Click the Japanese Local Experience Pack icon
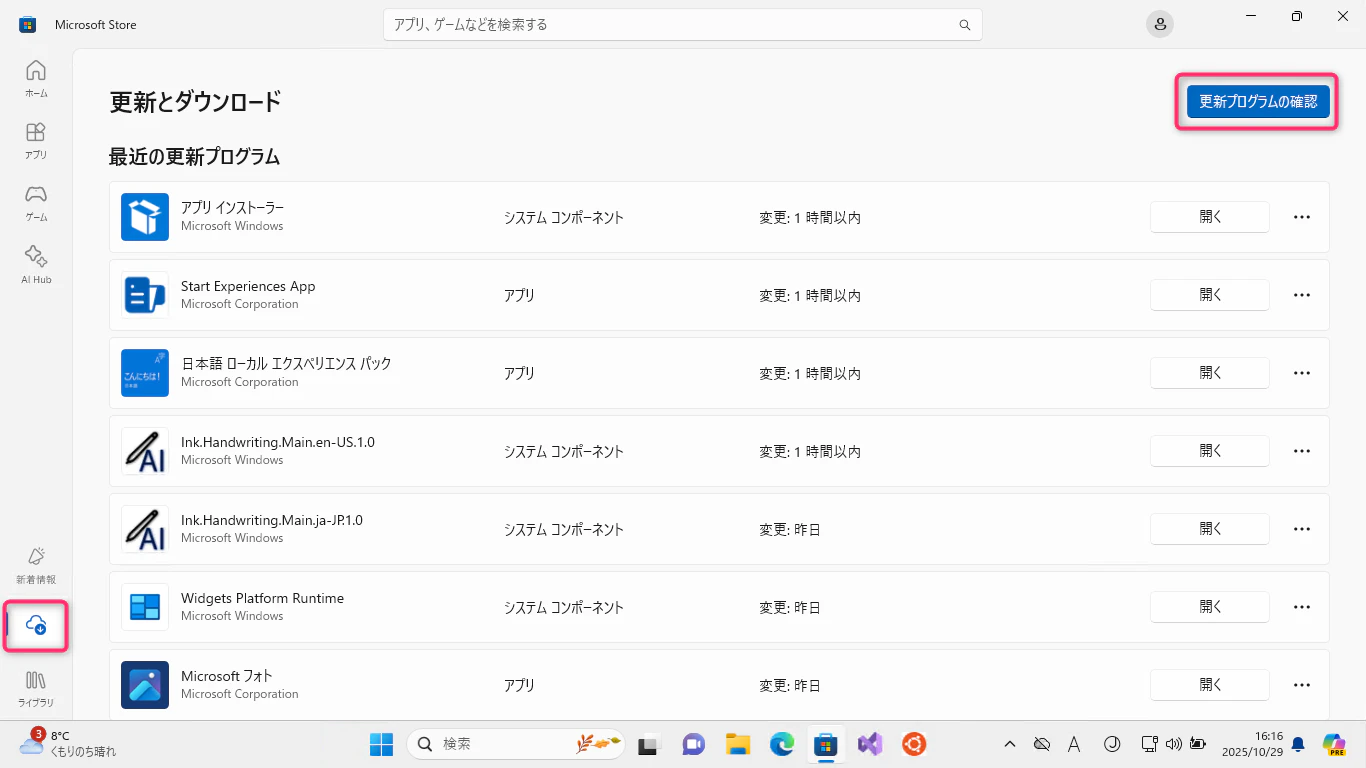Viewport: 1366px width, 768px height. tap(145, 373)
